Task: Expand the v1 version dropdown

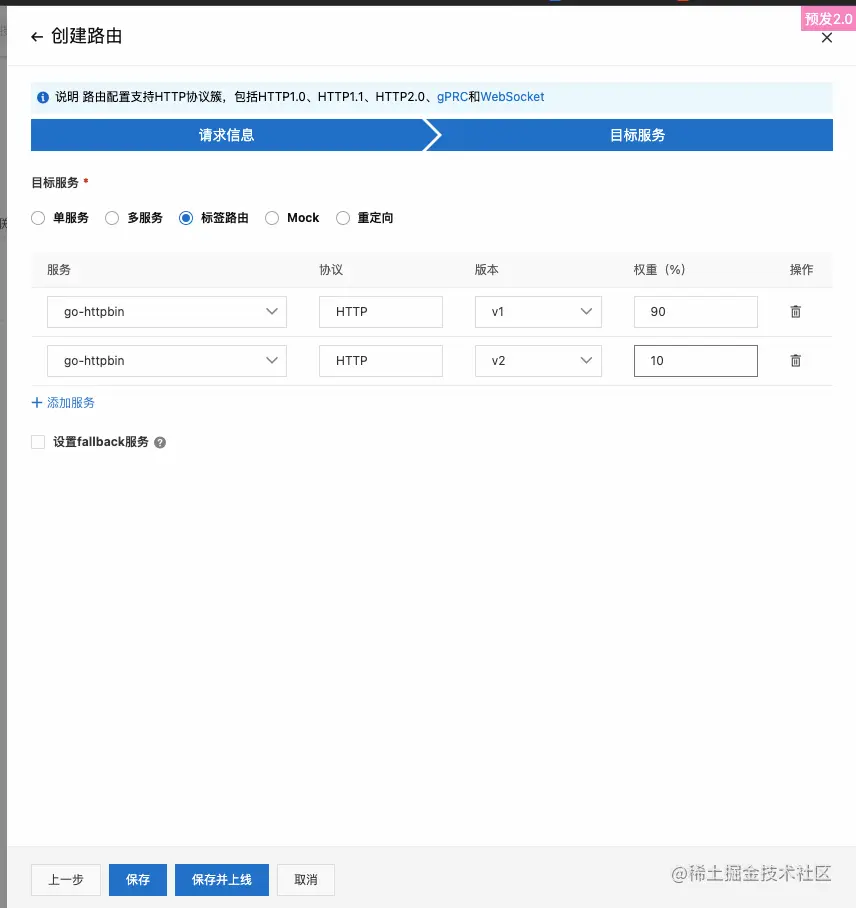Action: (538, 312)
